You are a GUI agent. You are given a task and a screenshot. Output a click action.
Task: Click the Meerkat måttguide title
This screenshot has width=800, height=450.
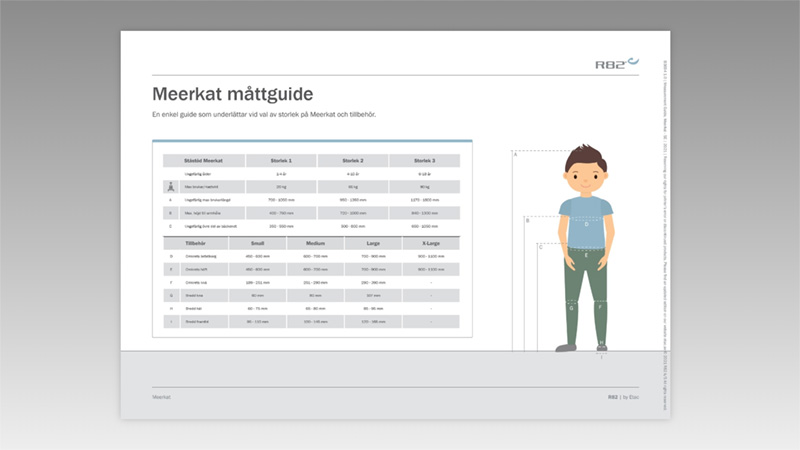(x=232, y=95)
